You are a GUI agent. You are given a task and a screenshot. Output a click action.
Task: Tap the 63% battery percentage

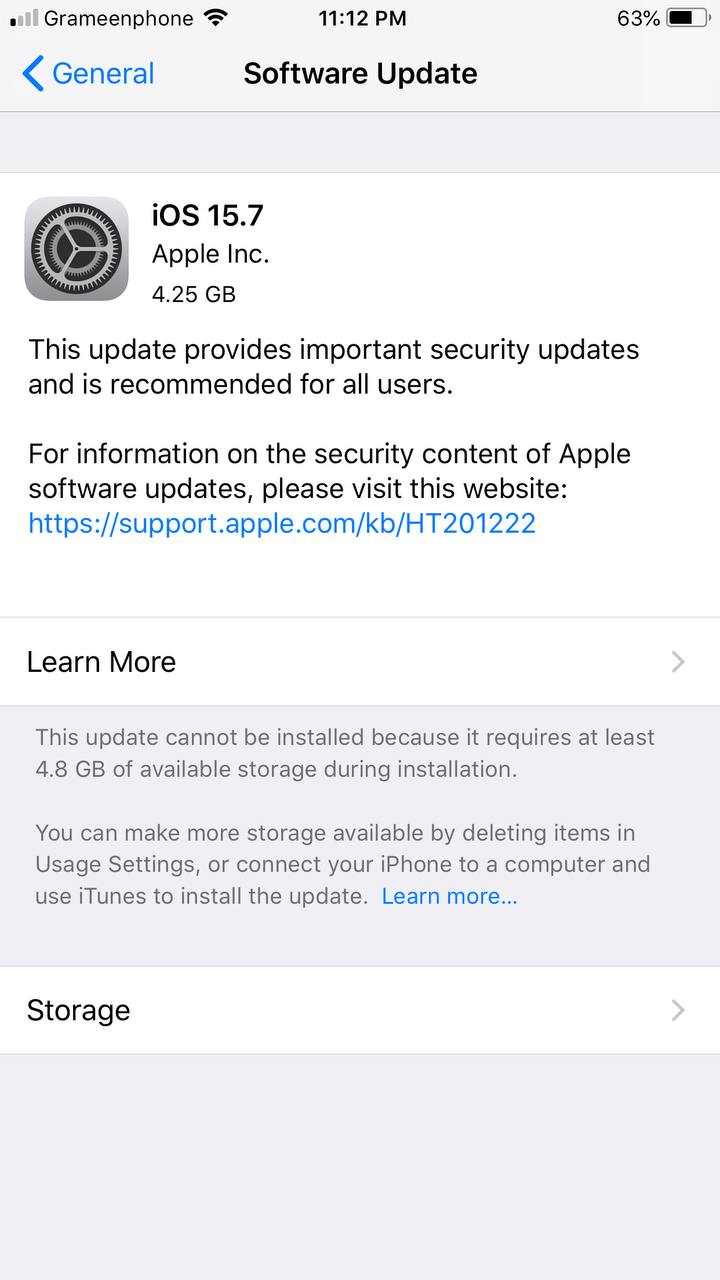pos(638,18)
